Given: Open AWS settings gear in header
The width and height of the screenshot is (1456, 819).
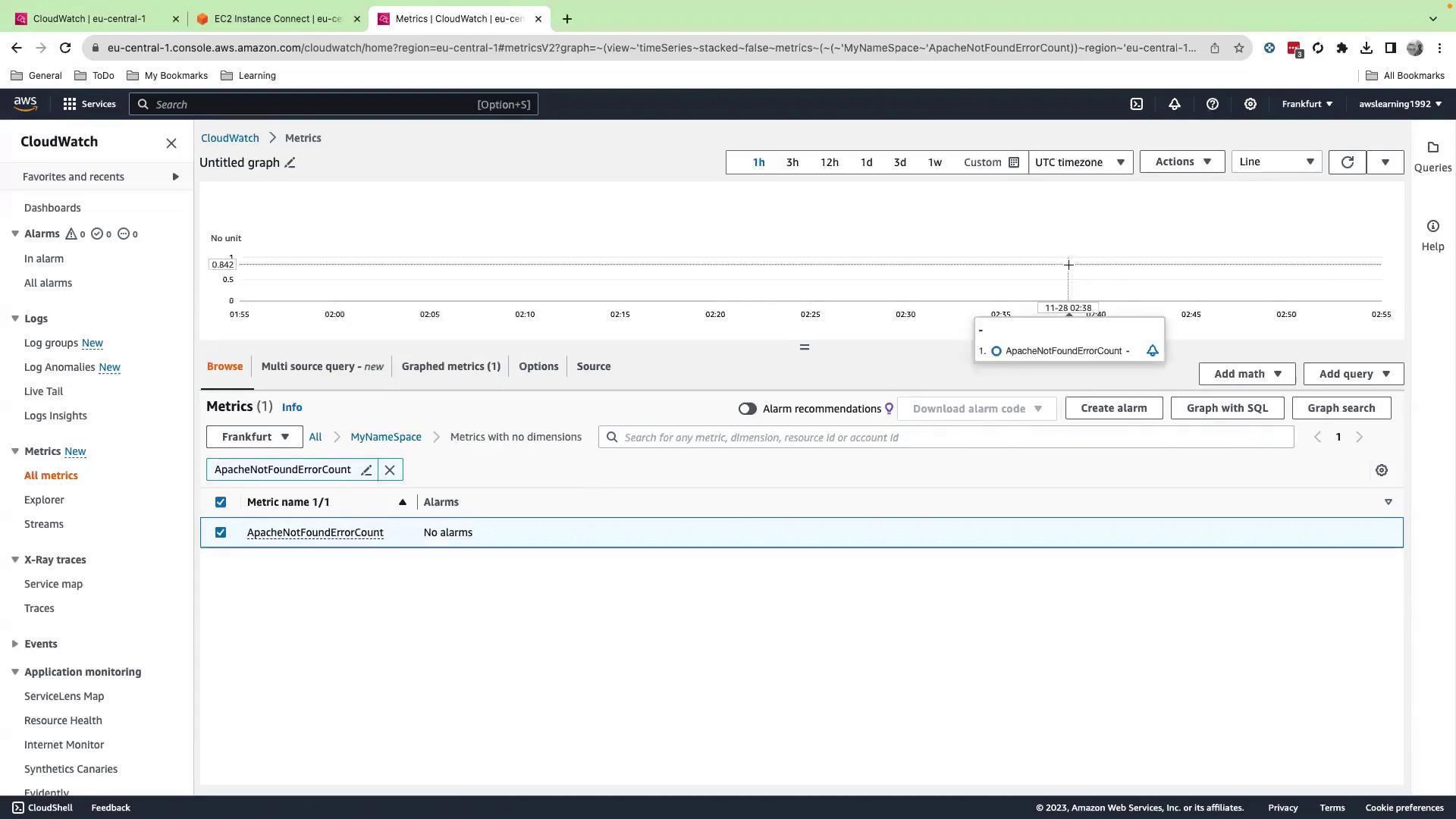Looking at the screenshot, I should click(1250, 104).
